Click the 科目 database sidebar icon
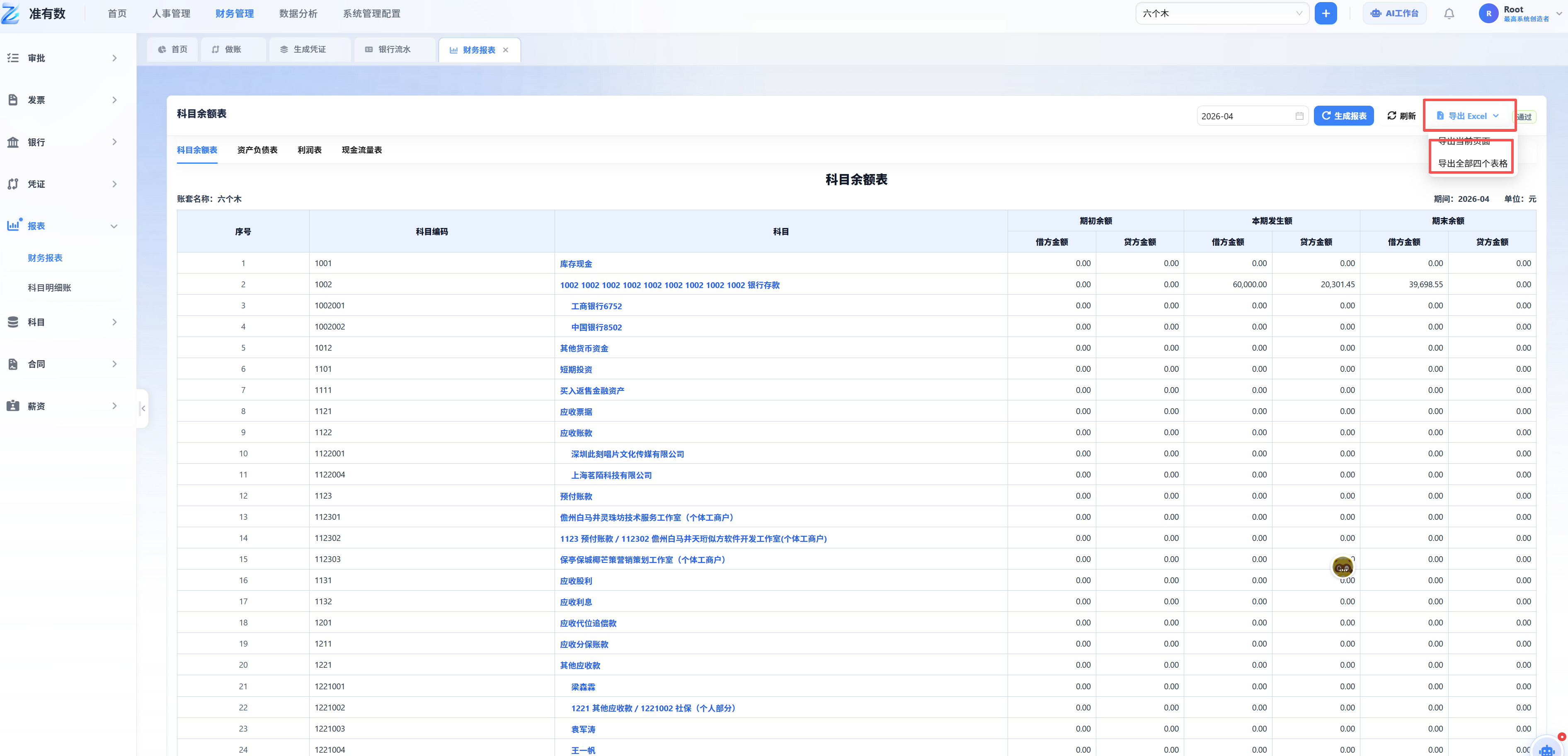The image size is (1568, 756). click(13, 322)
